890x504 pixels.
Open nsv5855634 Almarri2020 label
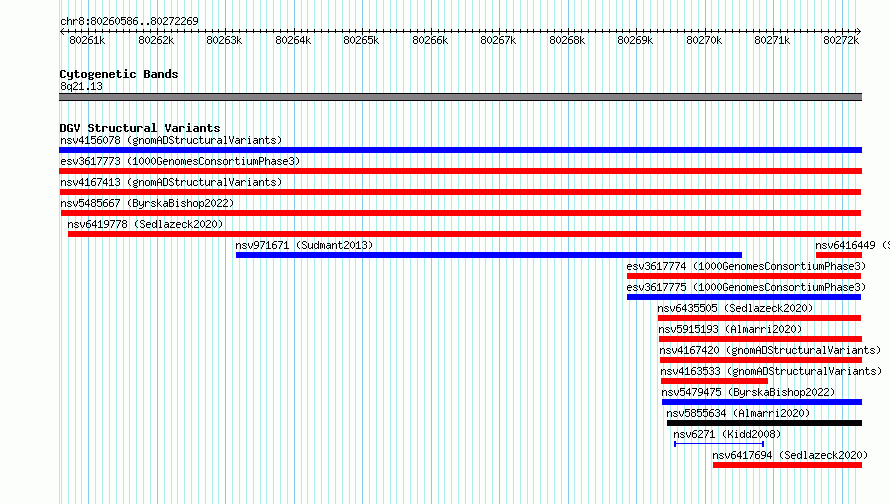[738, 413]
